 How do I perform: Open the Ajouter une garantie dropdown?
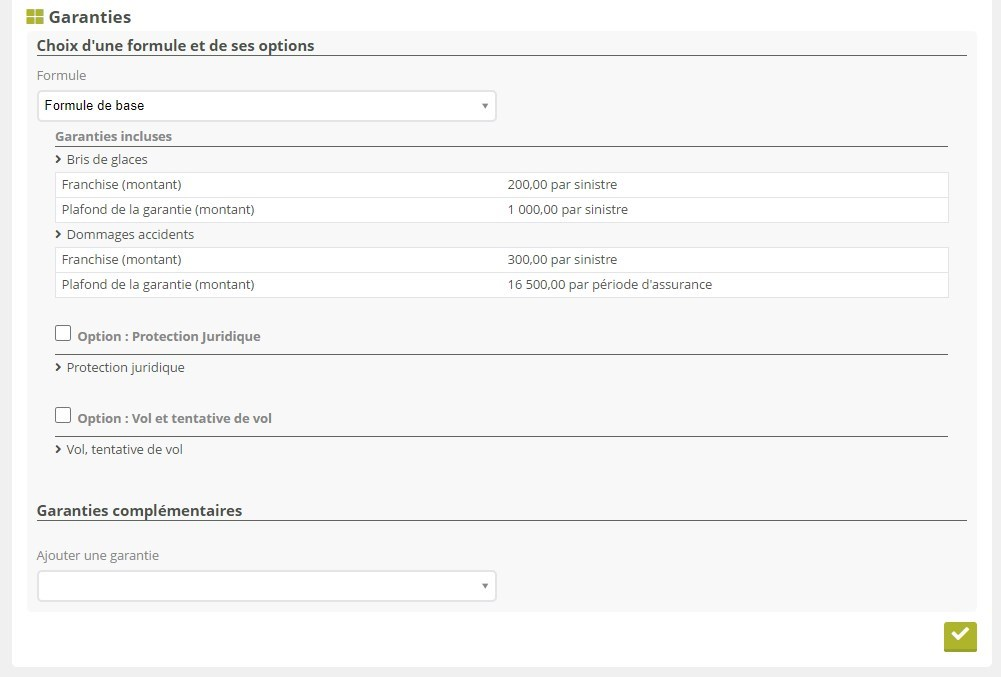266,586
